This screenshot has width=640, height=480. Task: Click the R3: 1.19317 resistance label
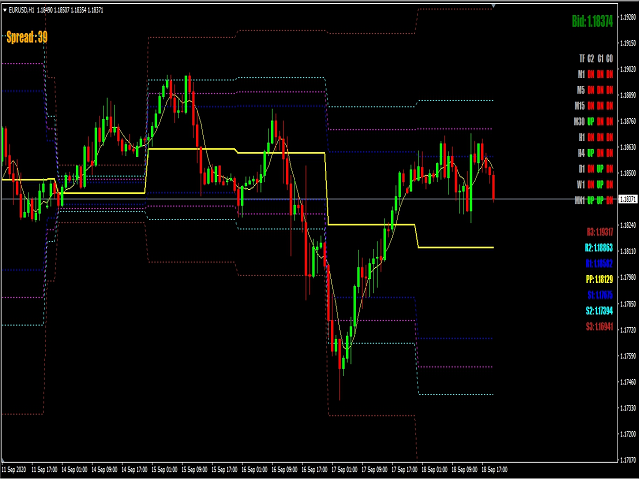point(600,232)
